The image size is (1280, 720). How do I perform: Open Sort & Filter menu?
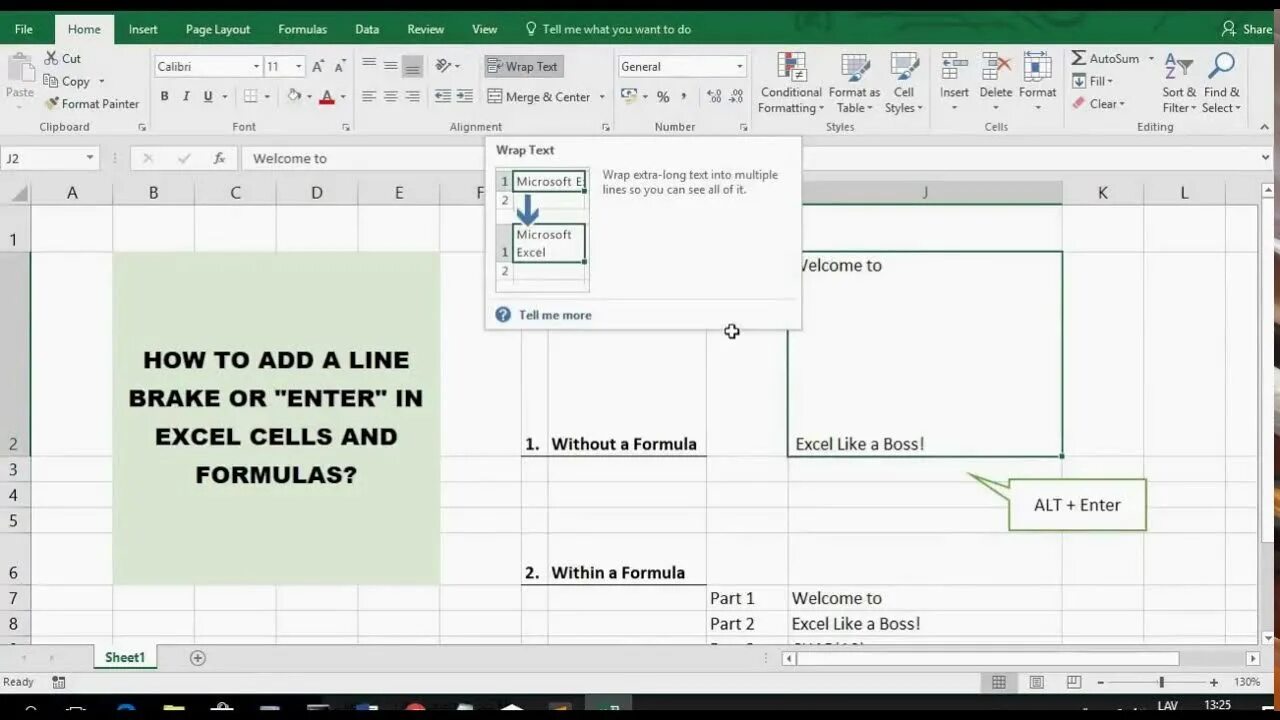[x=1179, y=83]
